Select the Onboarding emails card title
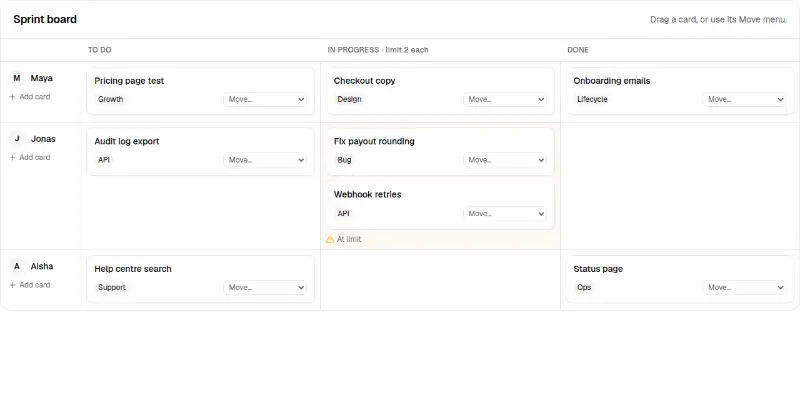This screenshot has width=800, height=400. point(612,81)
